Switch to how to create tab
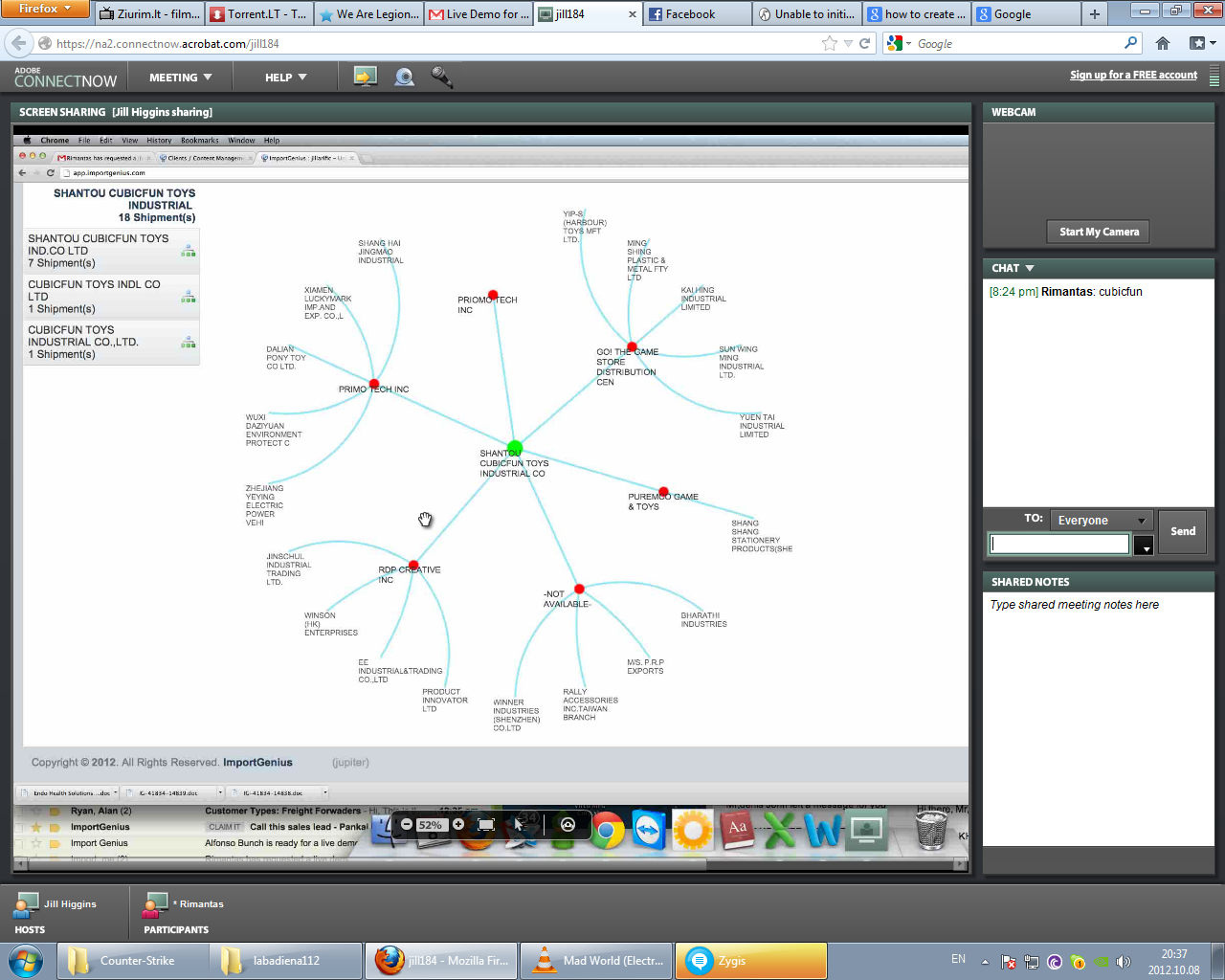 click(x=918, y=14)
